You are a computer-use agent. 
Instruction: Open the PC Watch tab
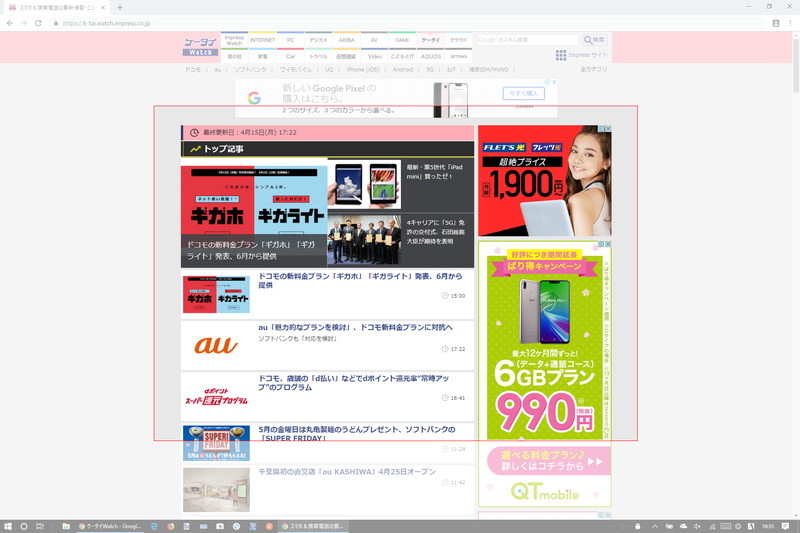290,40
